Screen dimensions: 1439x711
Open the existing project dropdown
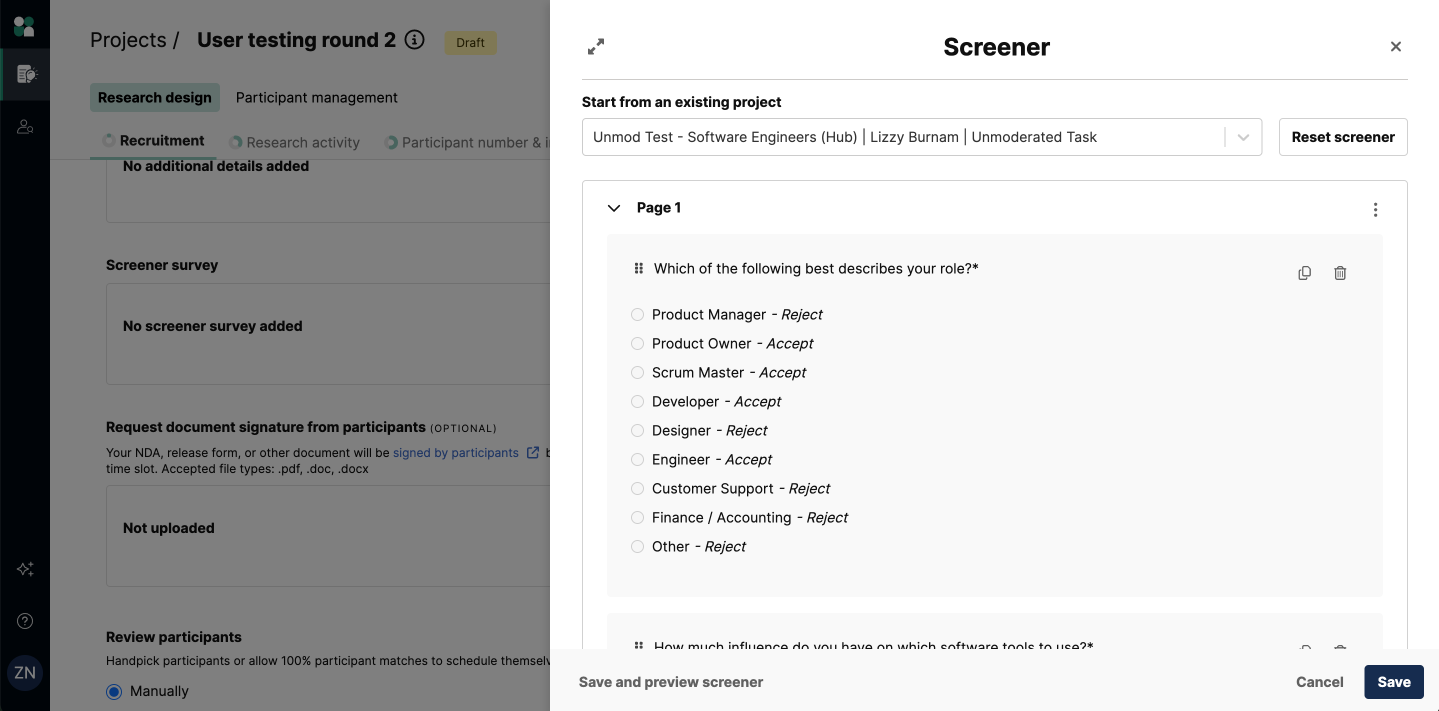922,137
